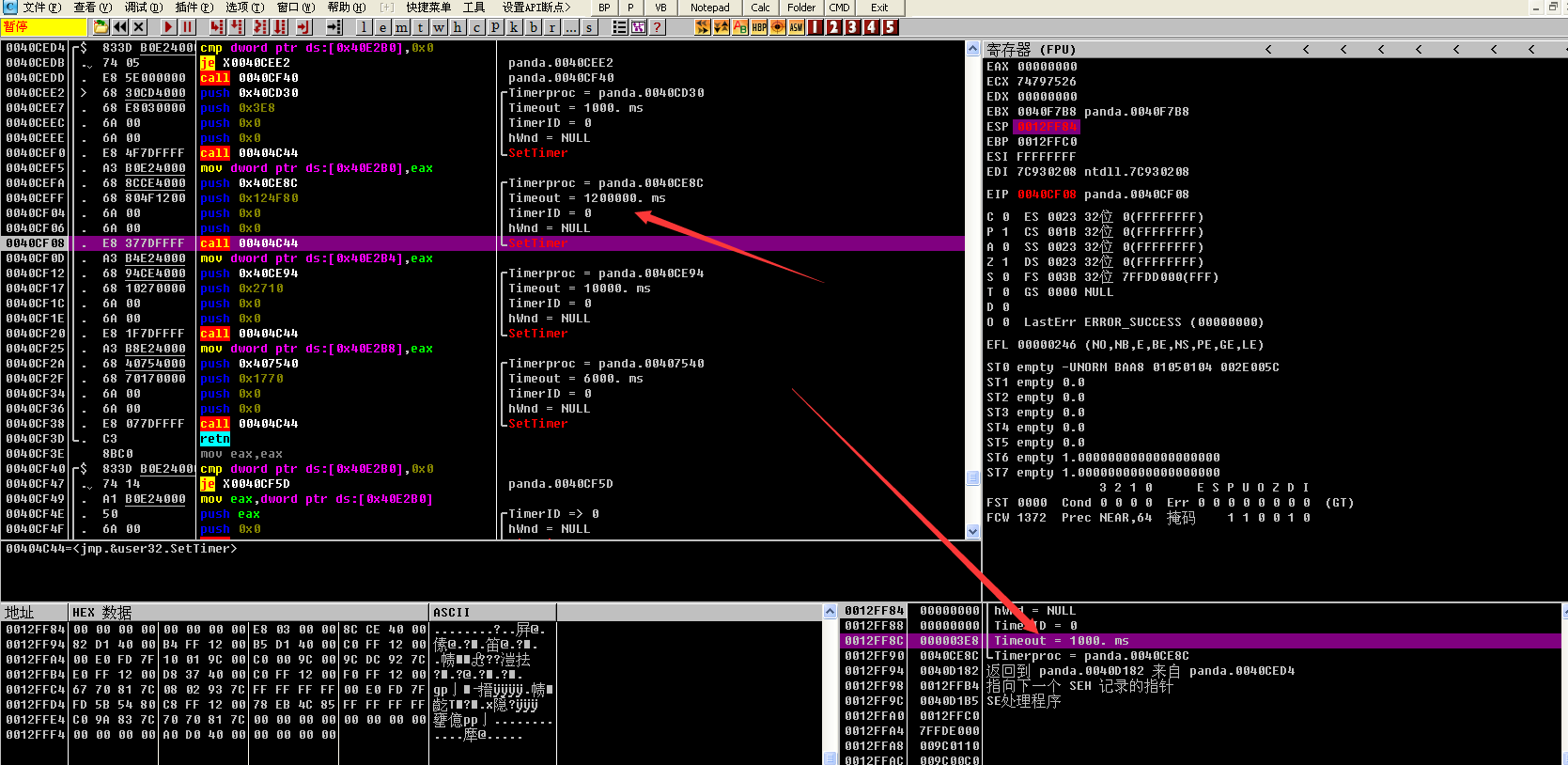
Task: Click the Execute Till Return icon
Action: pos(303,26)
